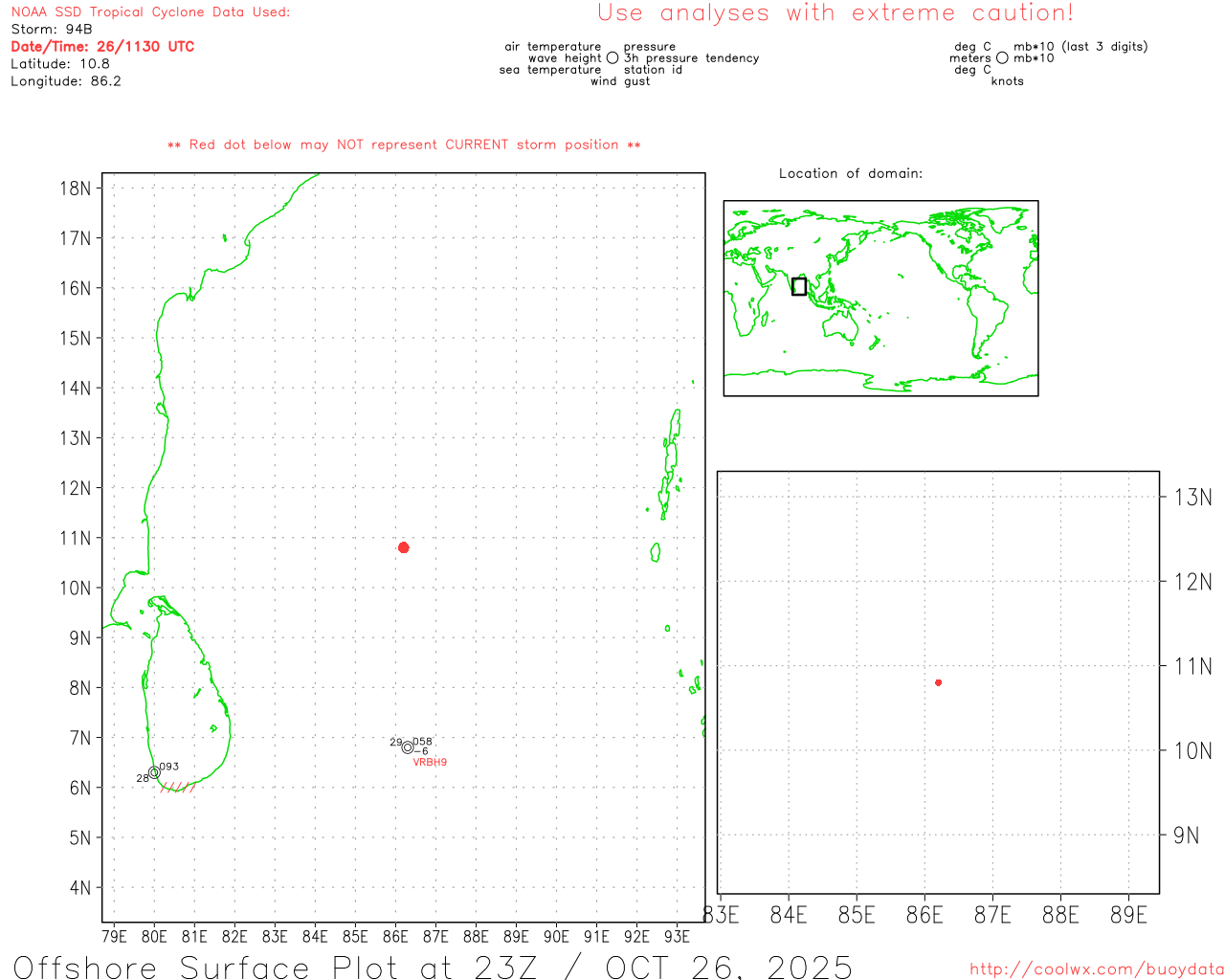
Task: Click the NOAA SSD Tropical Cyclone Data header
Action: [x=150, y=12]
